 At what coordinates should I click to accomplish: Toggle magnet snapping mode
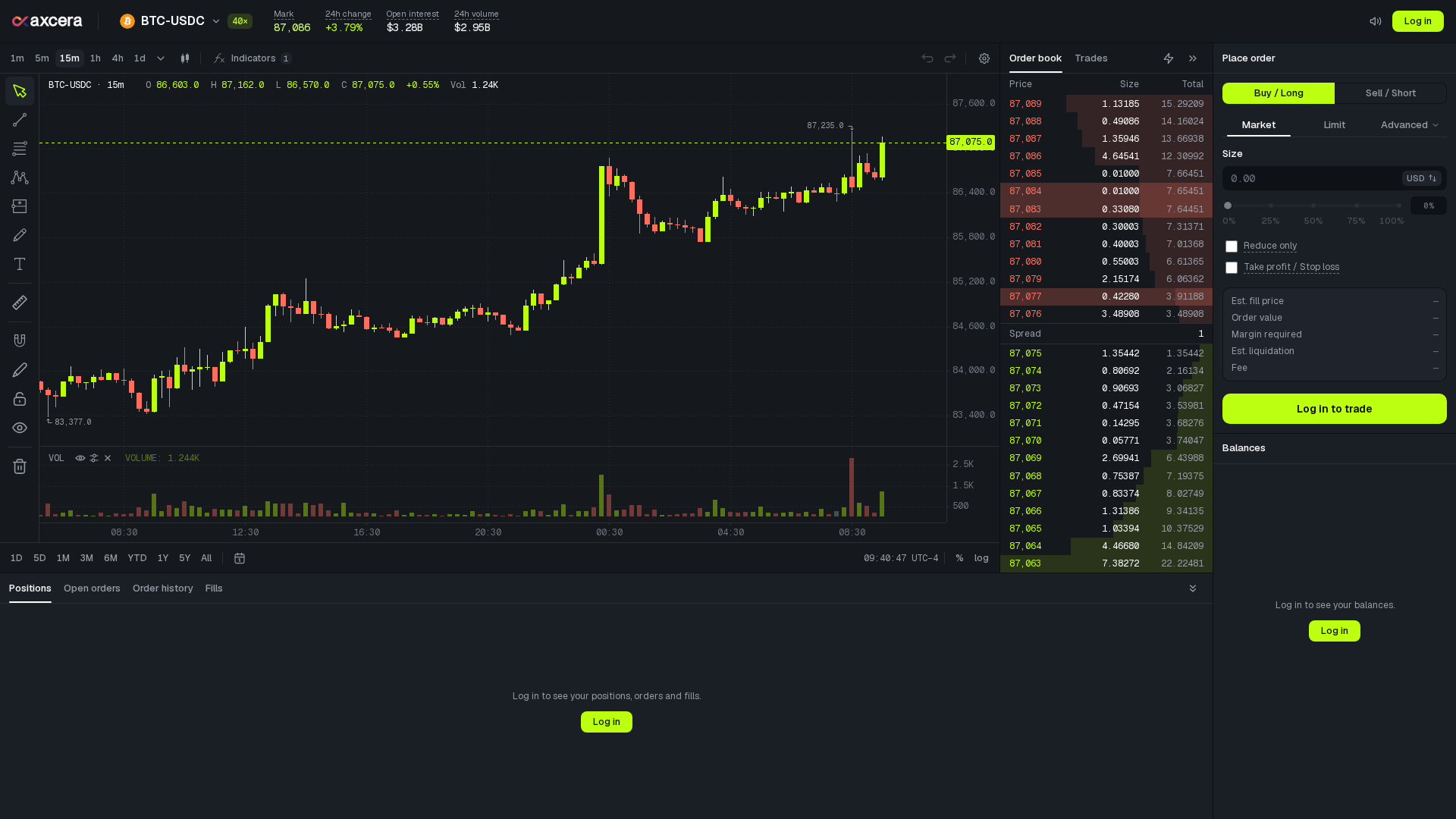(x=20, y=340)
